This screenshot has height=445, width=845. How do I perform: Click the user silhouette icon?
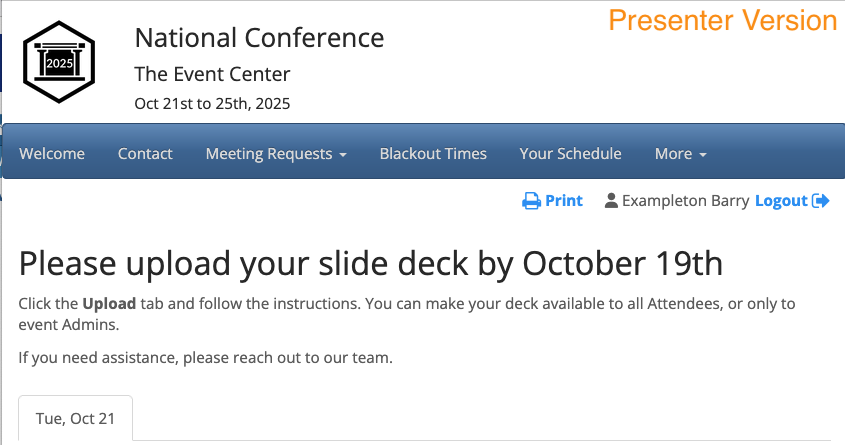click(611, 201)
